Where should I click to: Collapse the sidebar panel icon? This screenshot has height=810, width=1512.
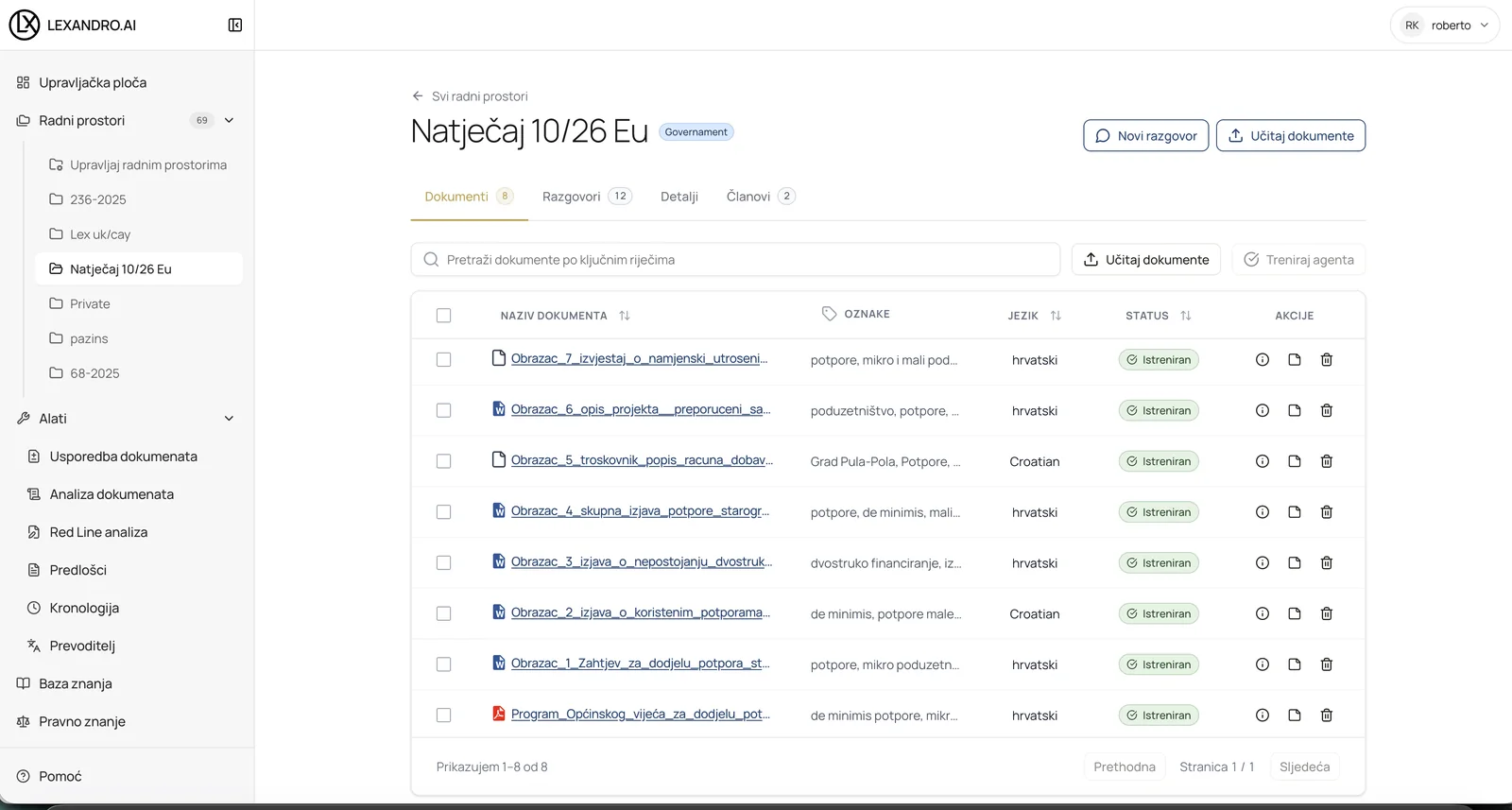(235, 26)
